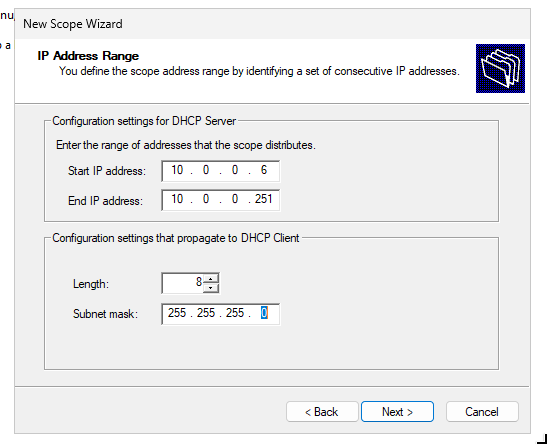Click second 255 octet of Subnet mask
The image size is (547, 444).
click(206, 313)
